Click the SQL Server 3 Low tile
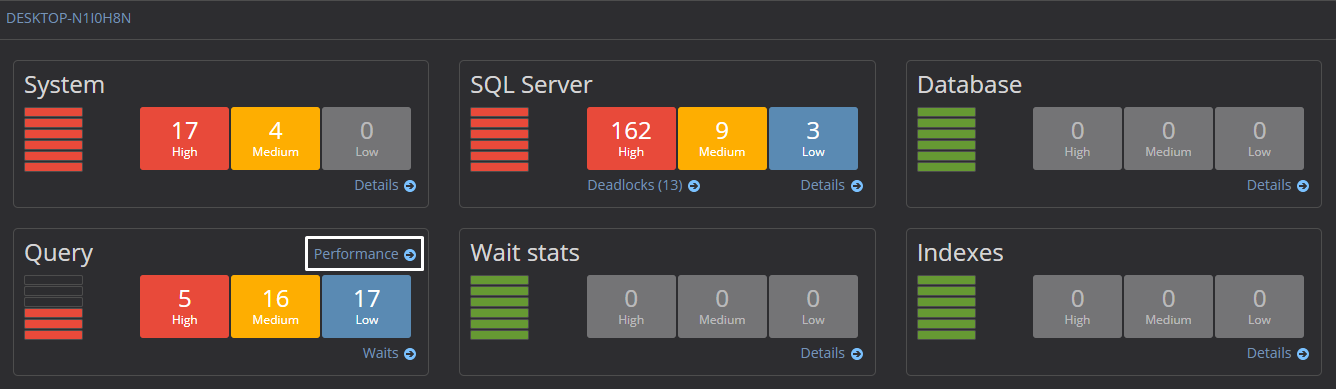The width and height of the screenshot is (1336, 389). pos(813,138)
